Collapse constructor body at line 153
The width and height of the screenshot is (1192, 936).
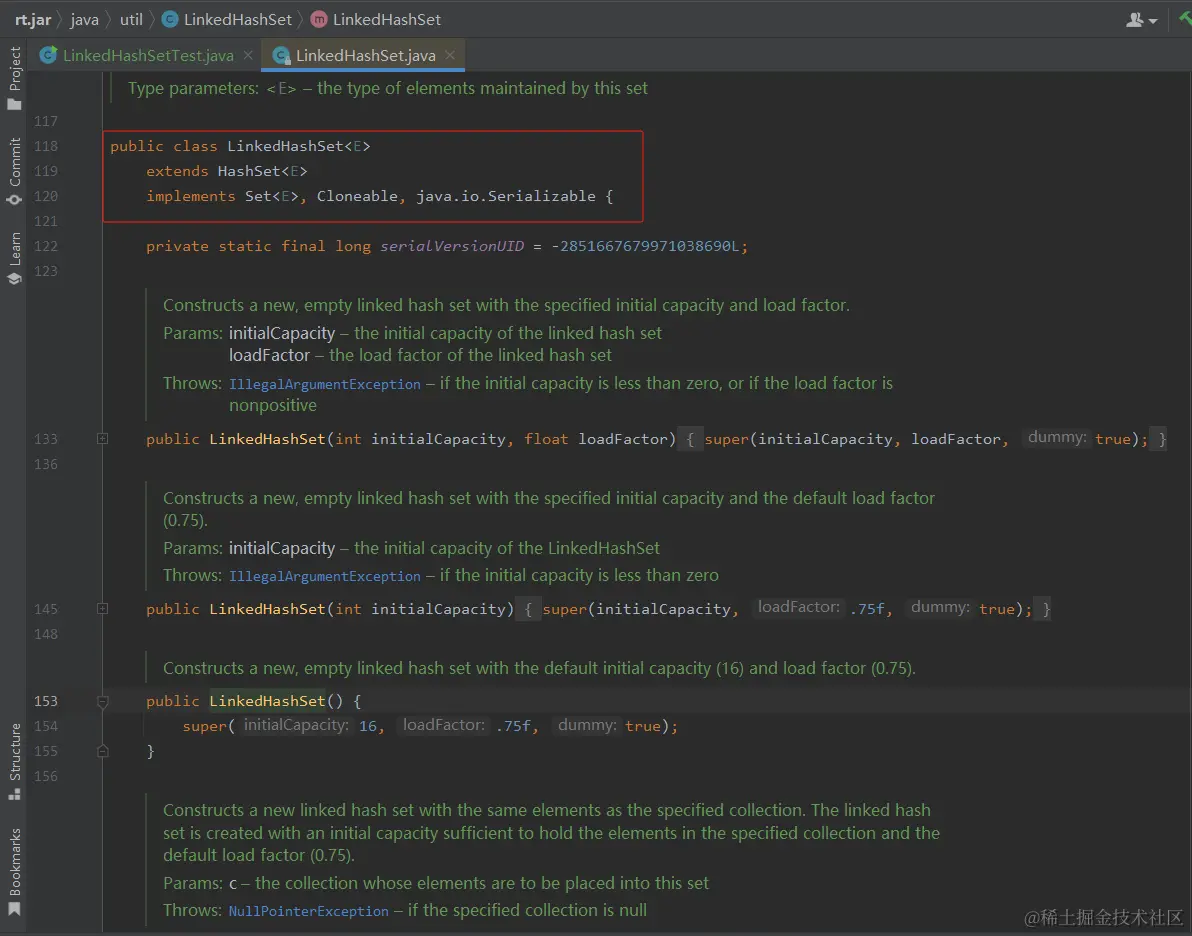103,701
